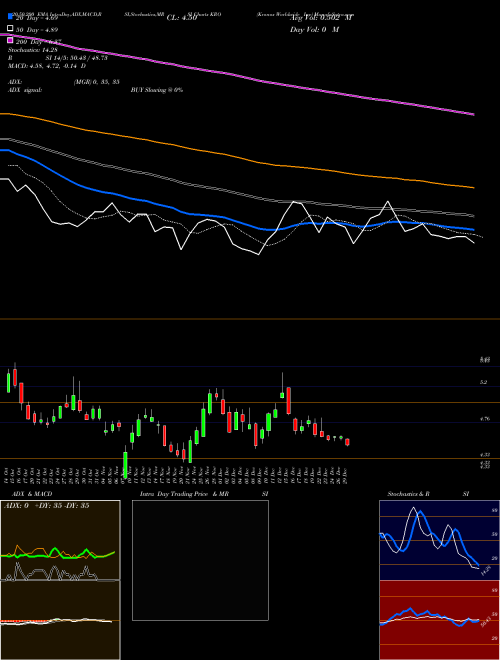Viewport: 500px width, 660px height.
Task: Click the 'Intra Day Trading Price & MR' heading
Action: (x=184, y=494)
